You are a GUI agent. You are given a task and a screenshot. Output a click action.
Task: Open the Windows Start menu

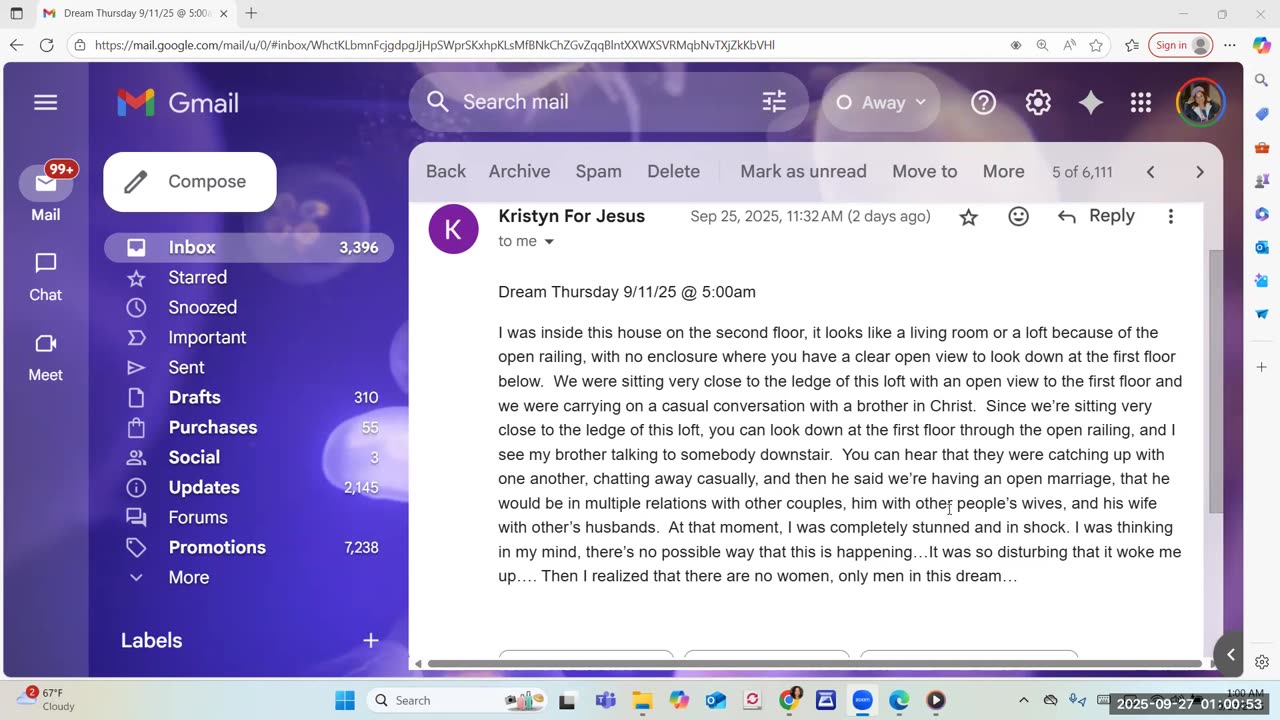coord(345,700)
